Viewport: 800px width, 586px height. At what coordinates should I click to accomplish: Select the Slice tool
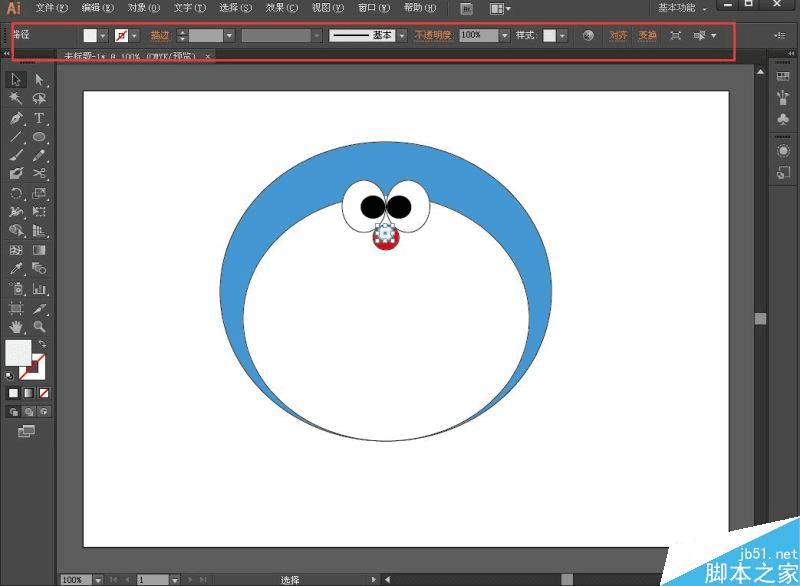tap(39, 308)
